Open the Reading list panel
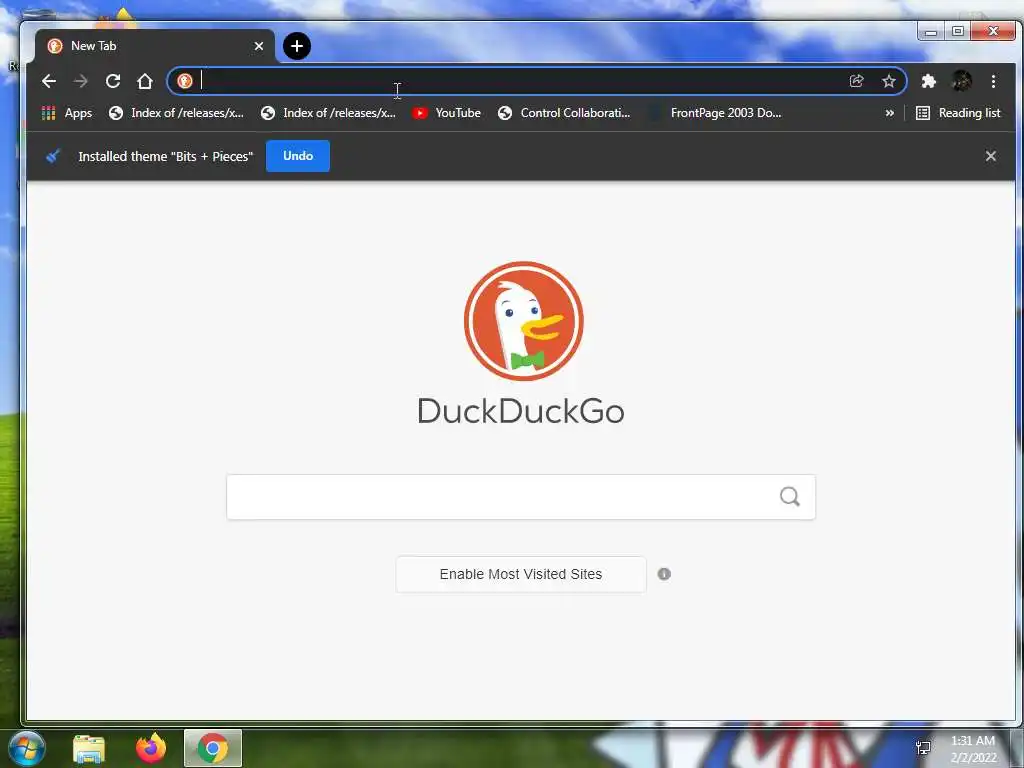 tap(958, 113)
